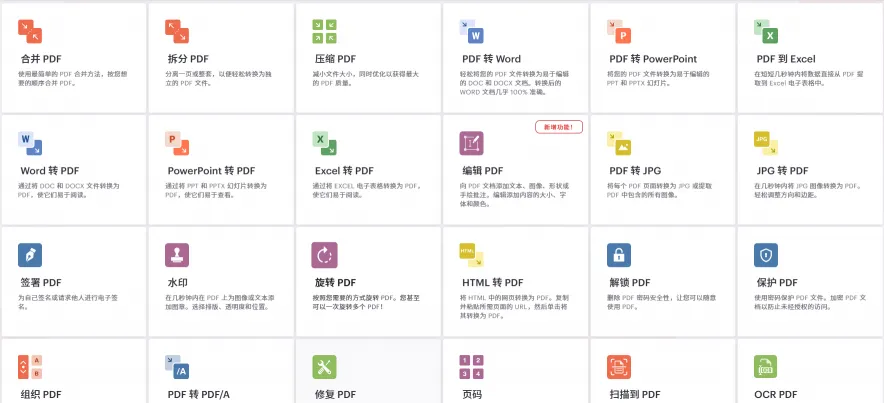The image size is (884, 403).
Task: Click the OCR PDF icon
Action: [766, 367]
